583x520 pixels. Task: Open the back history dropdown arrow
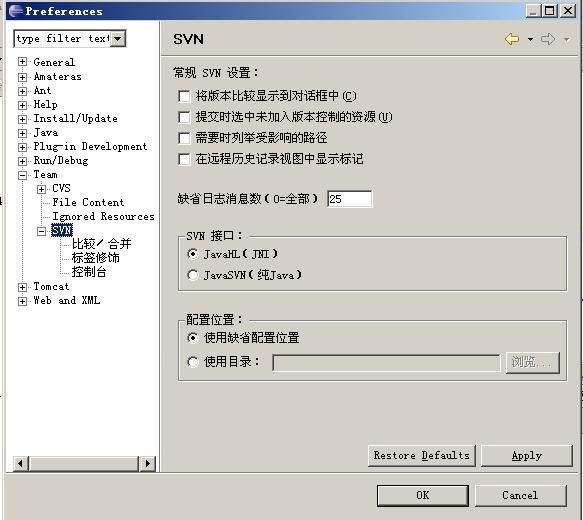[x=530, y=39]
